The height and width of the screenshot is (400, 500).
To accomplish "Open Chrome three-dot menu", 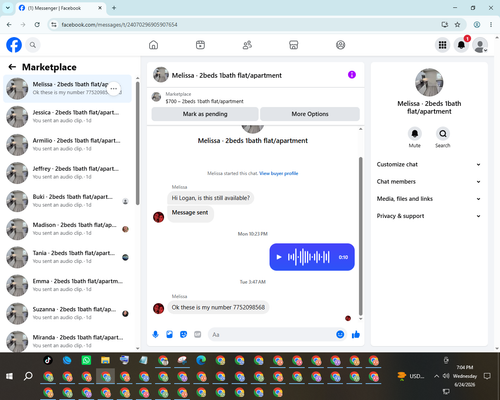I will click(x=491, y=25).
